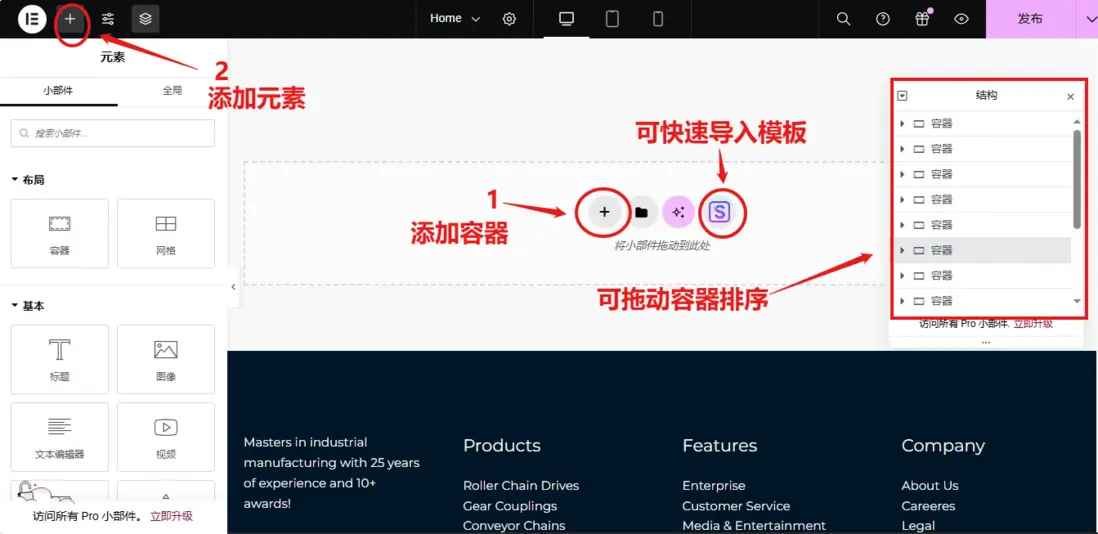Click the 结构 panel title text
Screen dimensions: 1098x534
tap(986, 96)
